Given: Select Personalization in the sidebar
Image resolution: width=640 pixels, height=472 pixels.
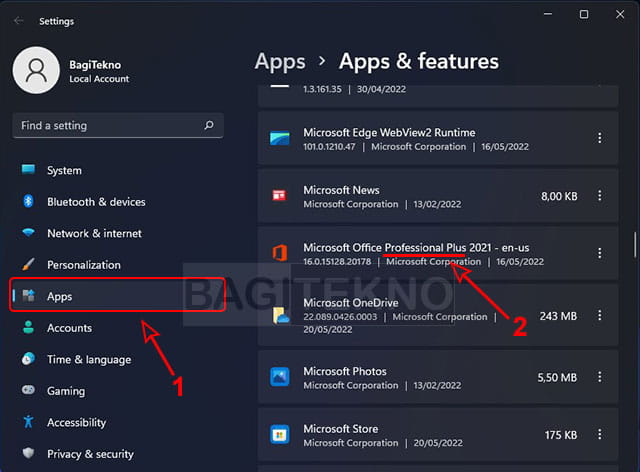Looking at the screenshot, I should [x=118, y=264].
